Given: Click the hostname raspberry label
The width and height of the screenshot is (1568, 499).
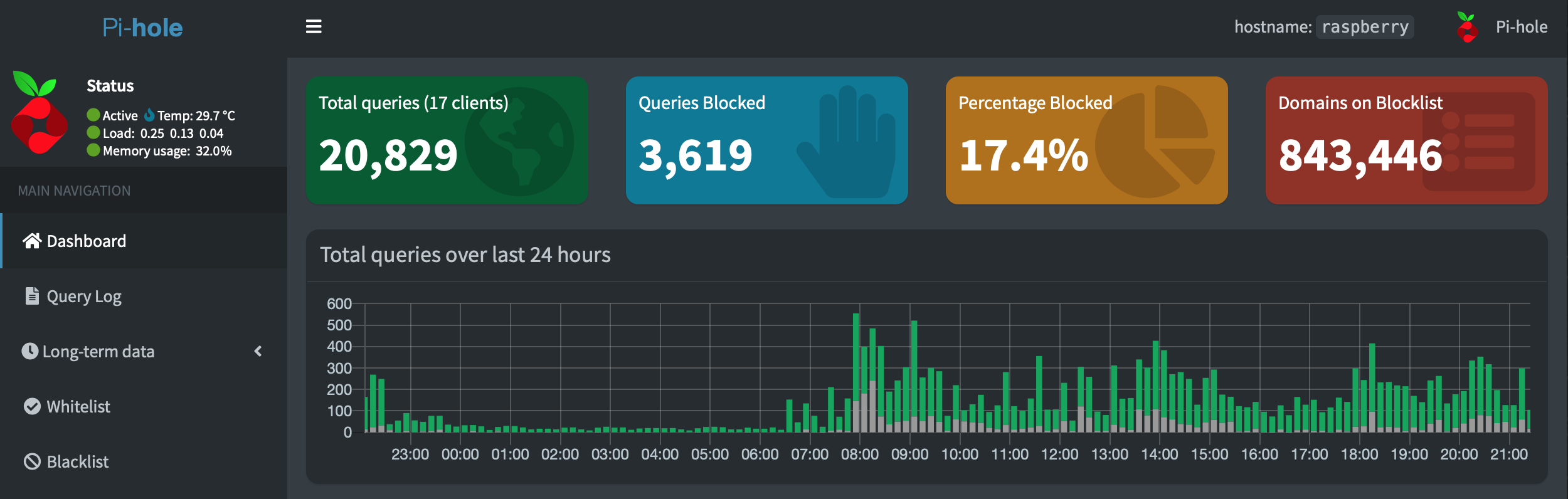Looking at the screenshot, I should pyautogui.click(x=1365, y=27).
